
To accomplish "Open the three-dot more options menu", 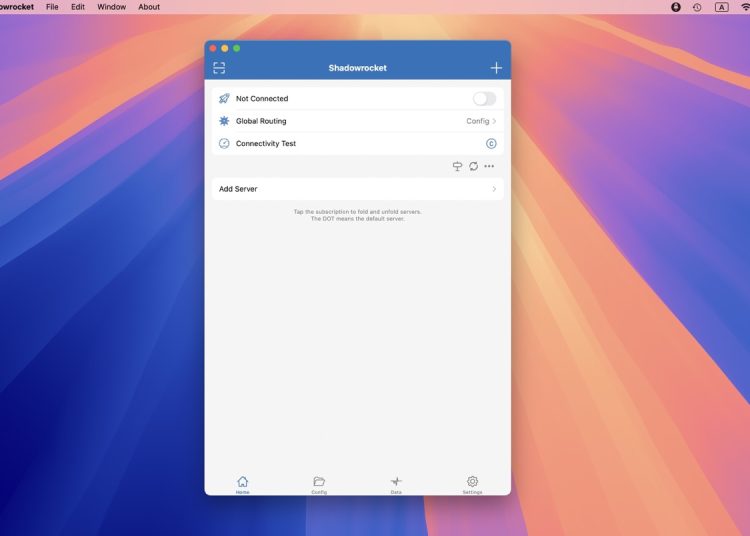I will pyautogui.click(x=489, y=166).
